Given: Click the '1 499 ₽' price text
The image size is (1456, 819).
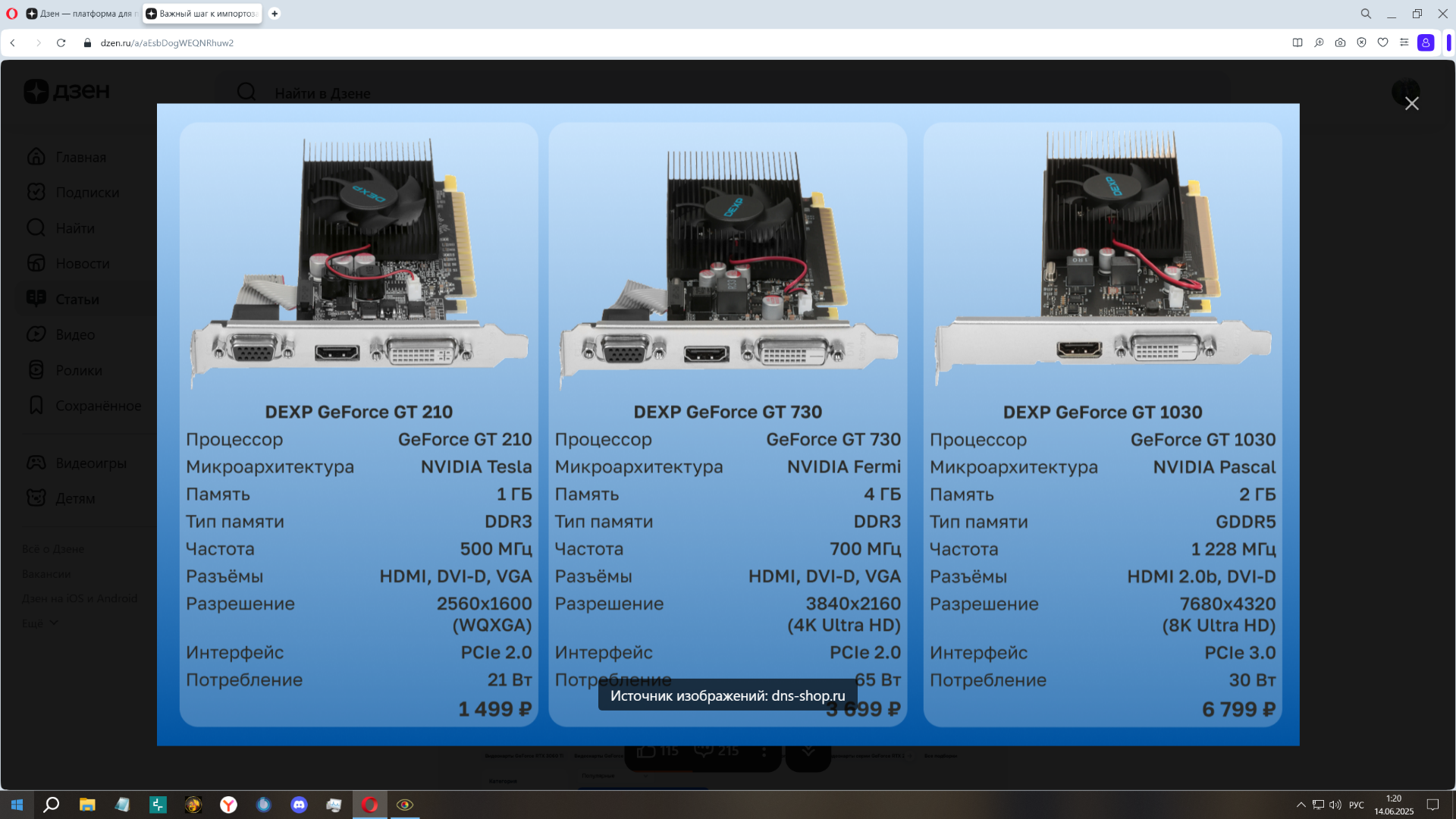Looking at the screenshot, I should (494, 709).
